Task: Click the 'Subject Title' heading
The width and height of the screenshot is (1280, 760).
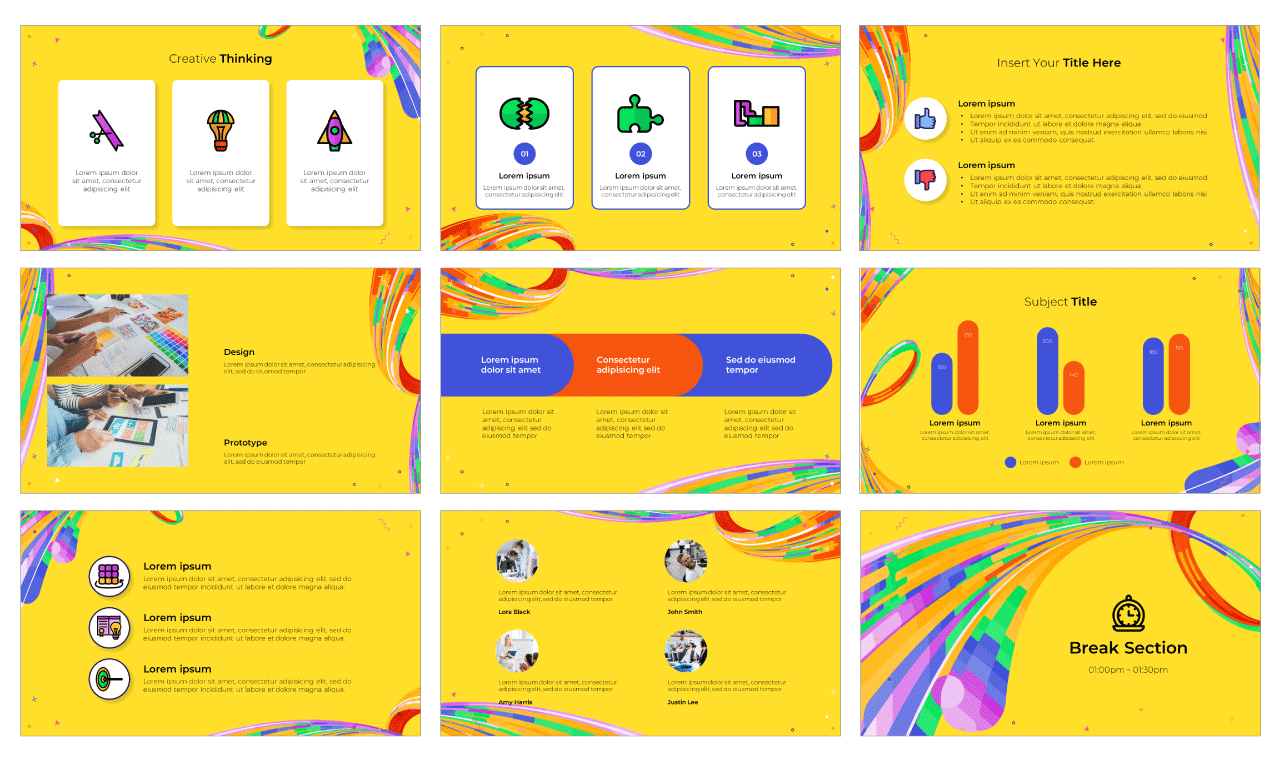Action: click(x=1060, y=302)
